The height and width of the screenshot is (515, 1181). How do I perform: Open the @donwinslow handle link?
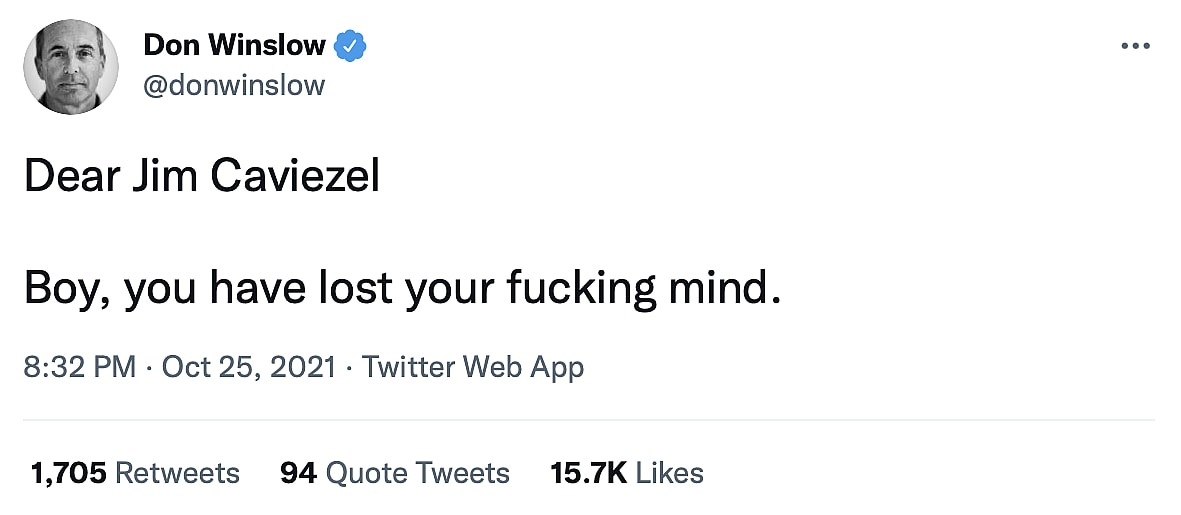[x=234, y=85]
